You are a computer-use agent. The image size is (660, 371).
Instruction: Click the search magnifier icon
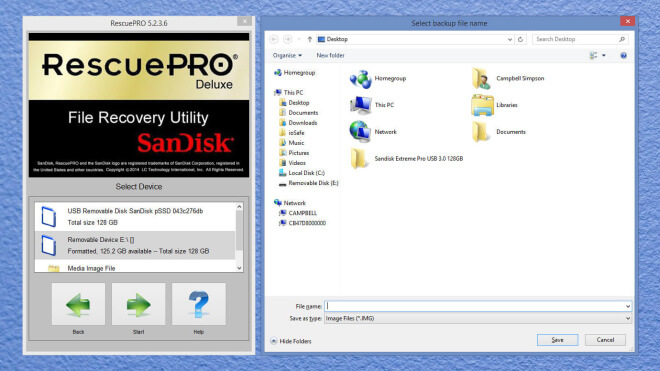point(622,39)
